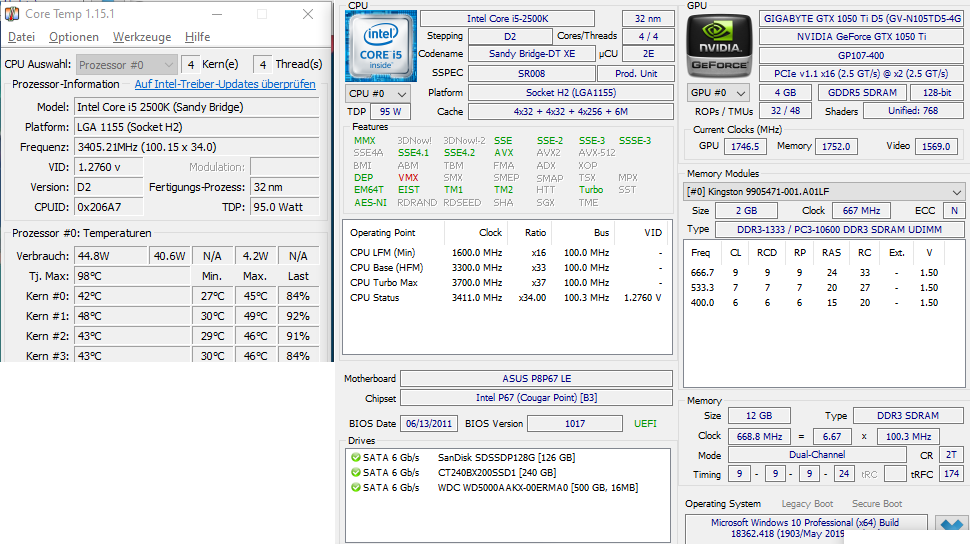
Task: Click Kern #0 temperature 42°C
Action: click(x=132, y=296)
